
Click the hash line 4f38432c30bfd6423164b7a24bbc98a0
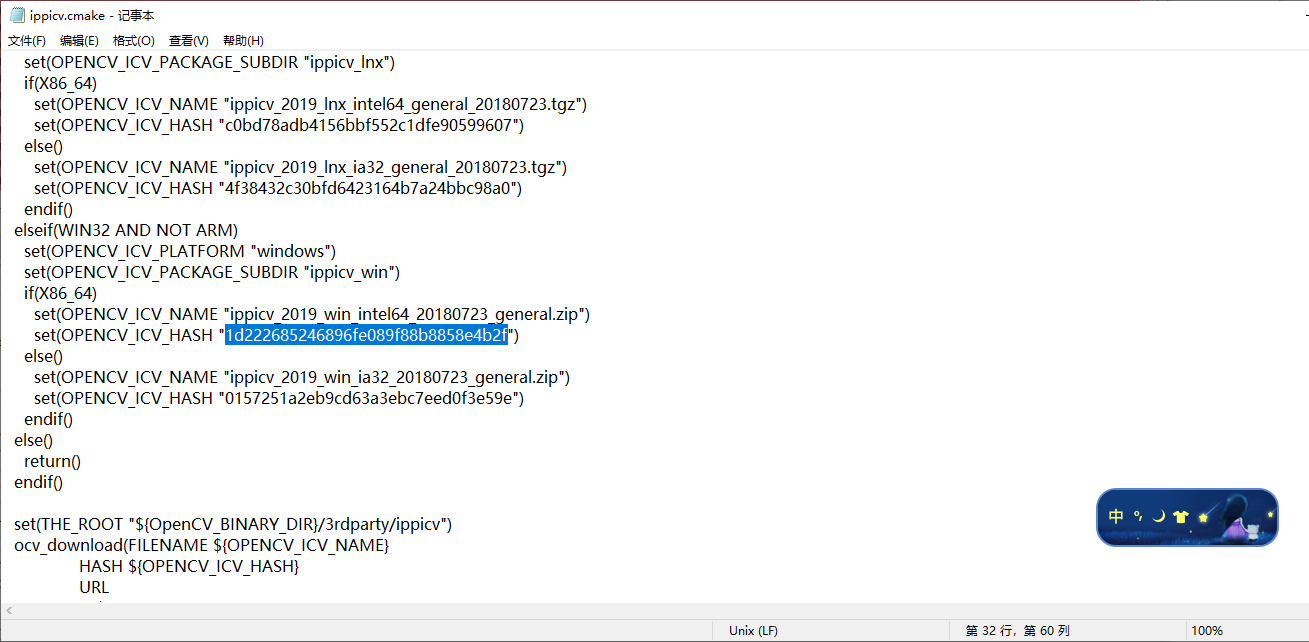point(278,188)
